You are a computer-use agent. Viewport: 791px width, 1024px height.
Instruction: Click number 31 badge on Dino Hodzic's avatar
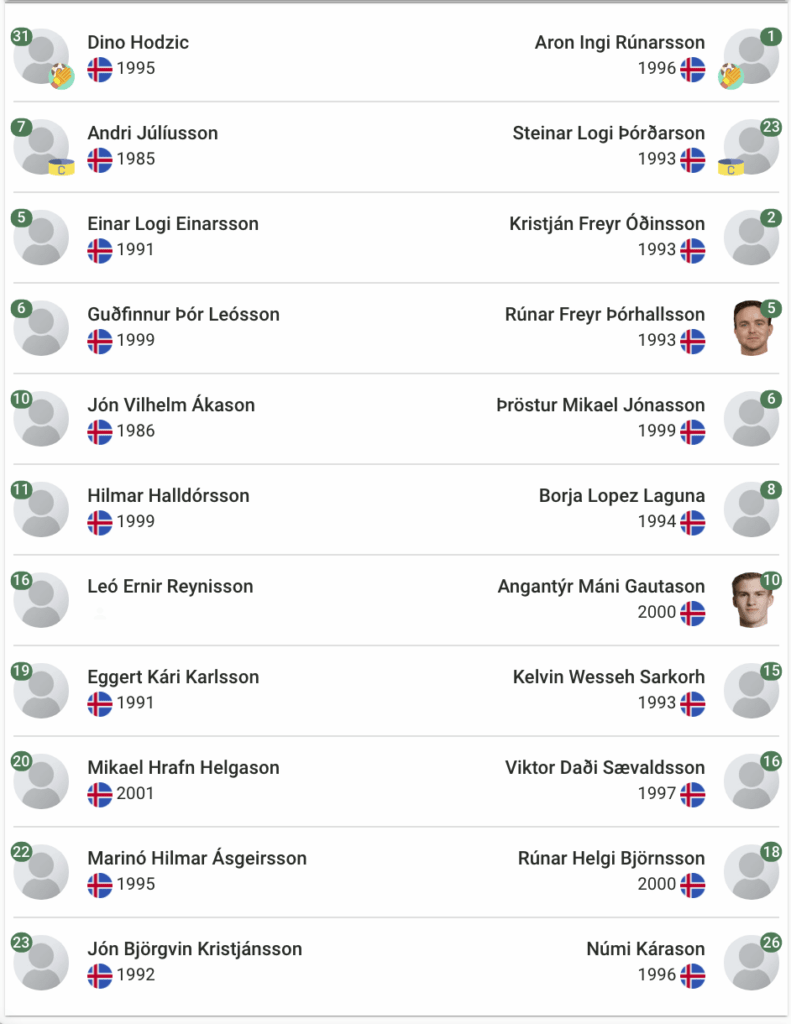[22, 37]
